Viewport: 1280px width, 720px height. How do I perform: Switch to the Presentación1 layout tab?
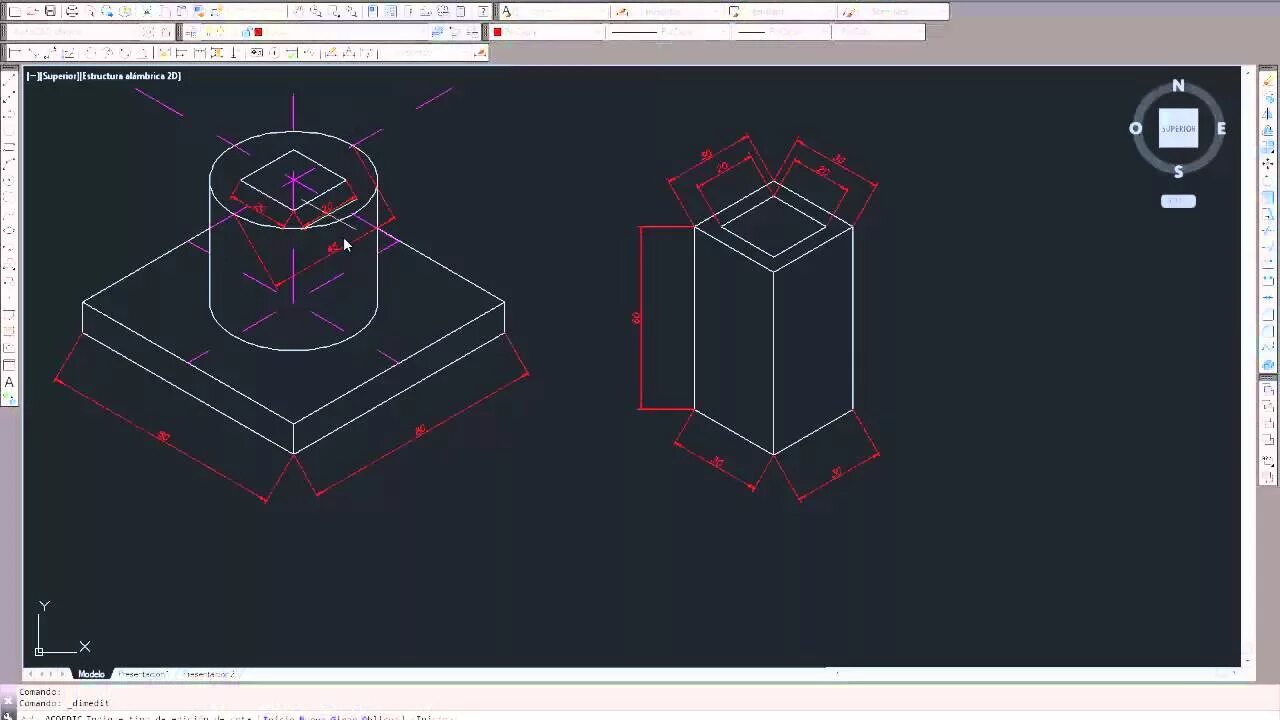tap(142, 674)
